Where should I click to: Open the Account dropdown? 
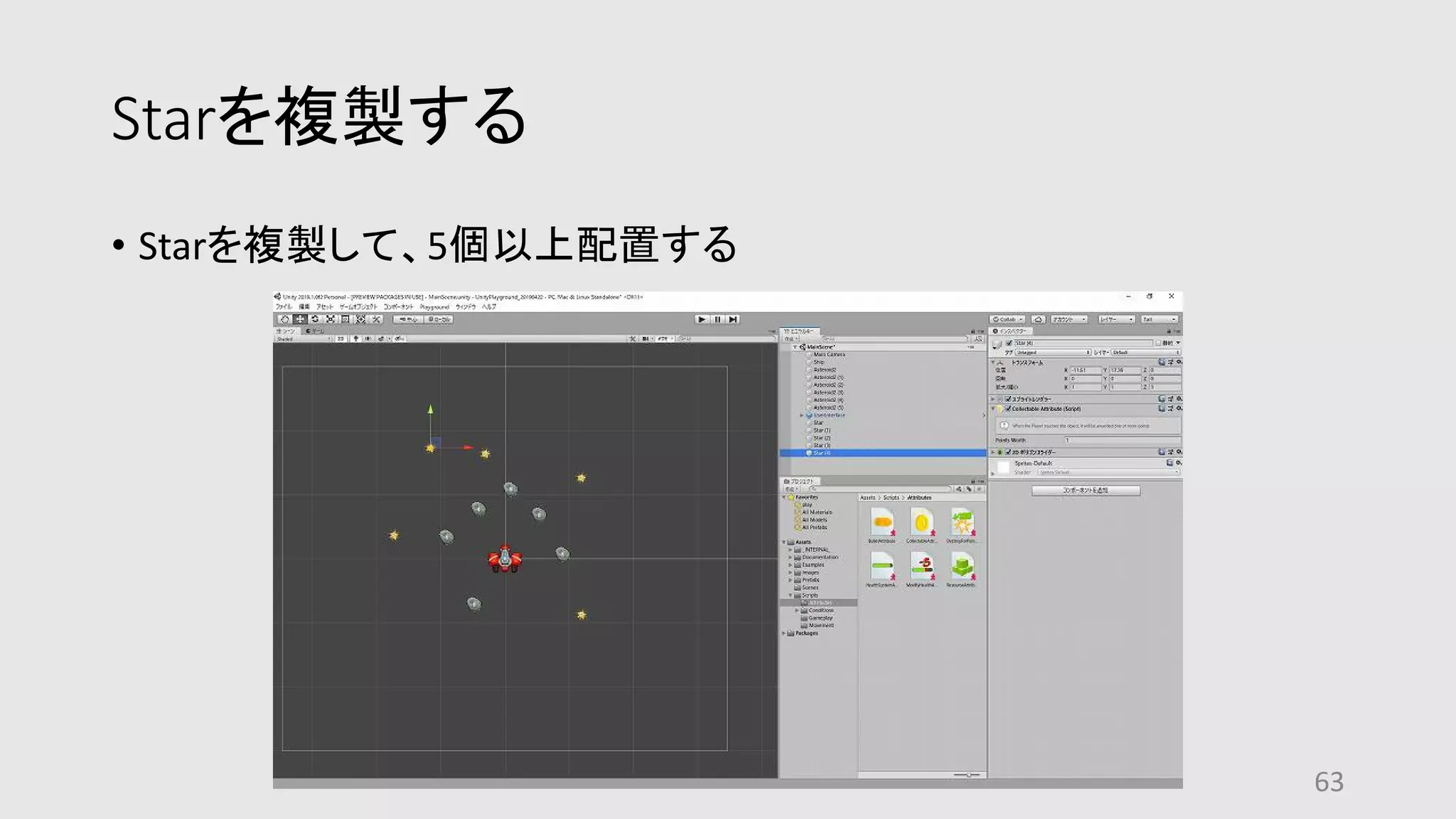(1069, 319)
